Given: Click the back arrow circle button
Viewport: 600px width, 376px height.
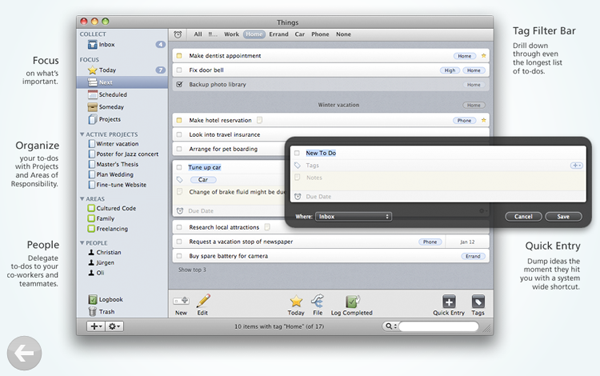Looking at the screenshot, I should tap(24, 353).
